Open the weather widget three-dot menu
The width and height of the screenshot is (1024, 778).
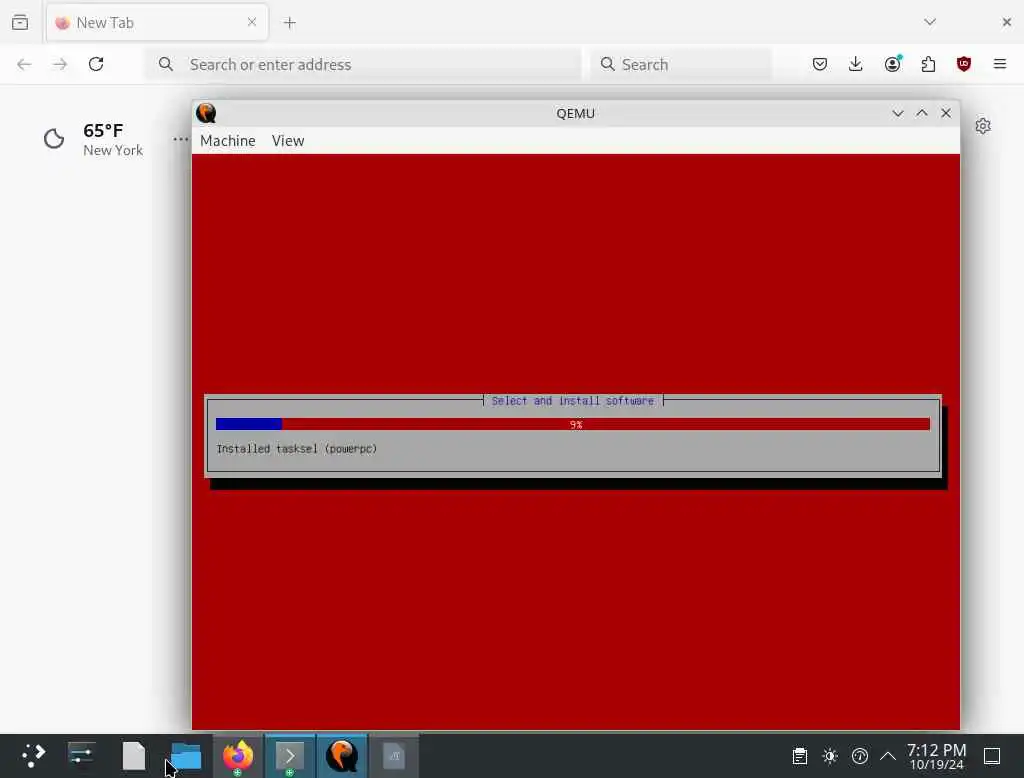[181, 139]
